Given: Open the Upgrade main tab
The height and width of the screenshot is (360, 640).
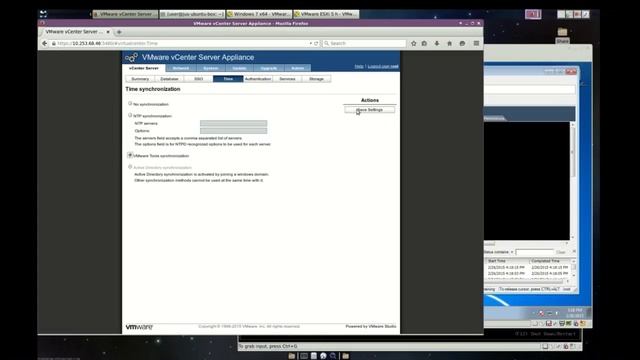Looking at the screenshot, I should tap(269, 68).
